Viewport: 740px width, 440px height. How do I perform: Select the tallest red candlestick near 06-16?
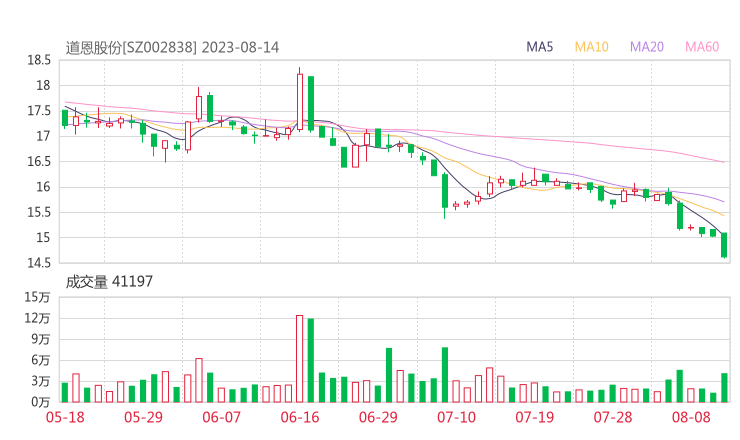[300, 102]
